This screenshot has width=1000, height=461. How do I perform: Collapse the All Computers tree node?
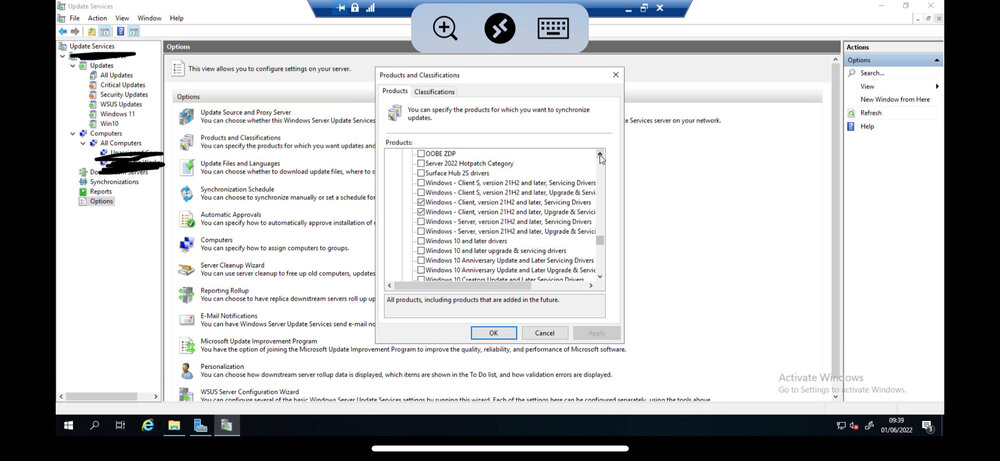[x=83, y=143]
